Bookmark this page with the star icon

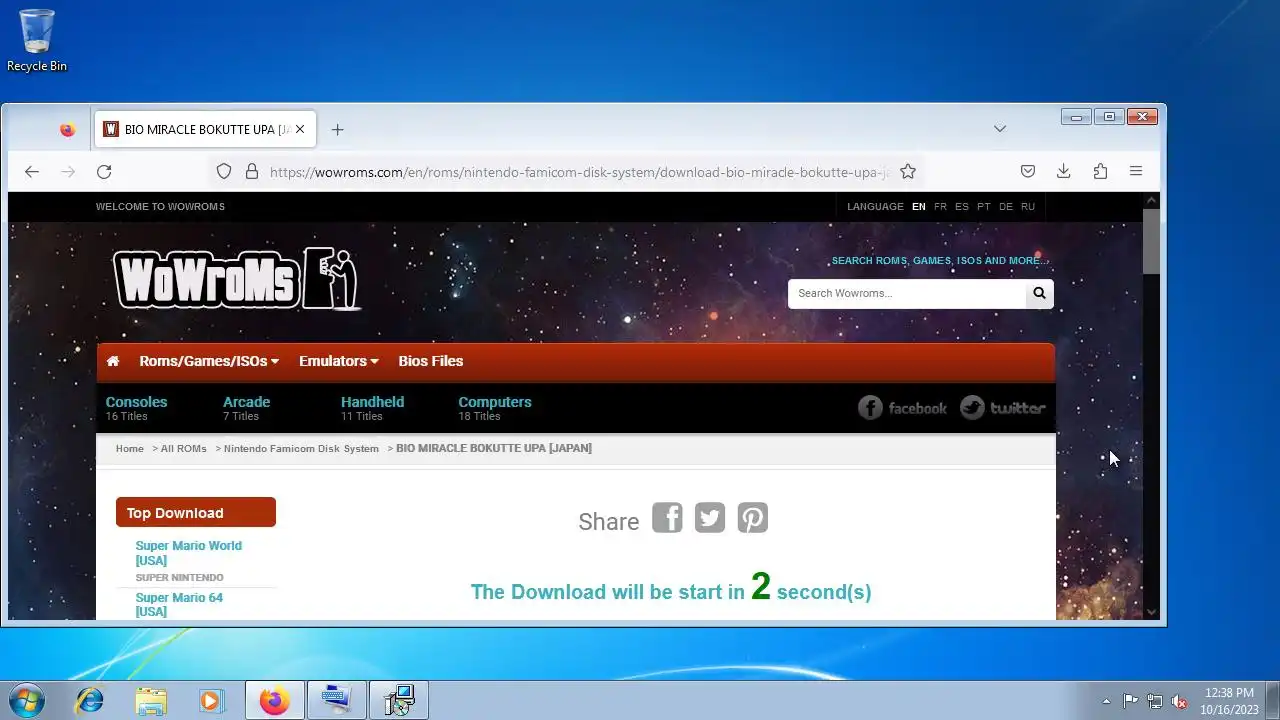click(908, 172)
